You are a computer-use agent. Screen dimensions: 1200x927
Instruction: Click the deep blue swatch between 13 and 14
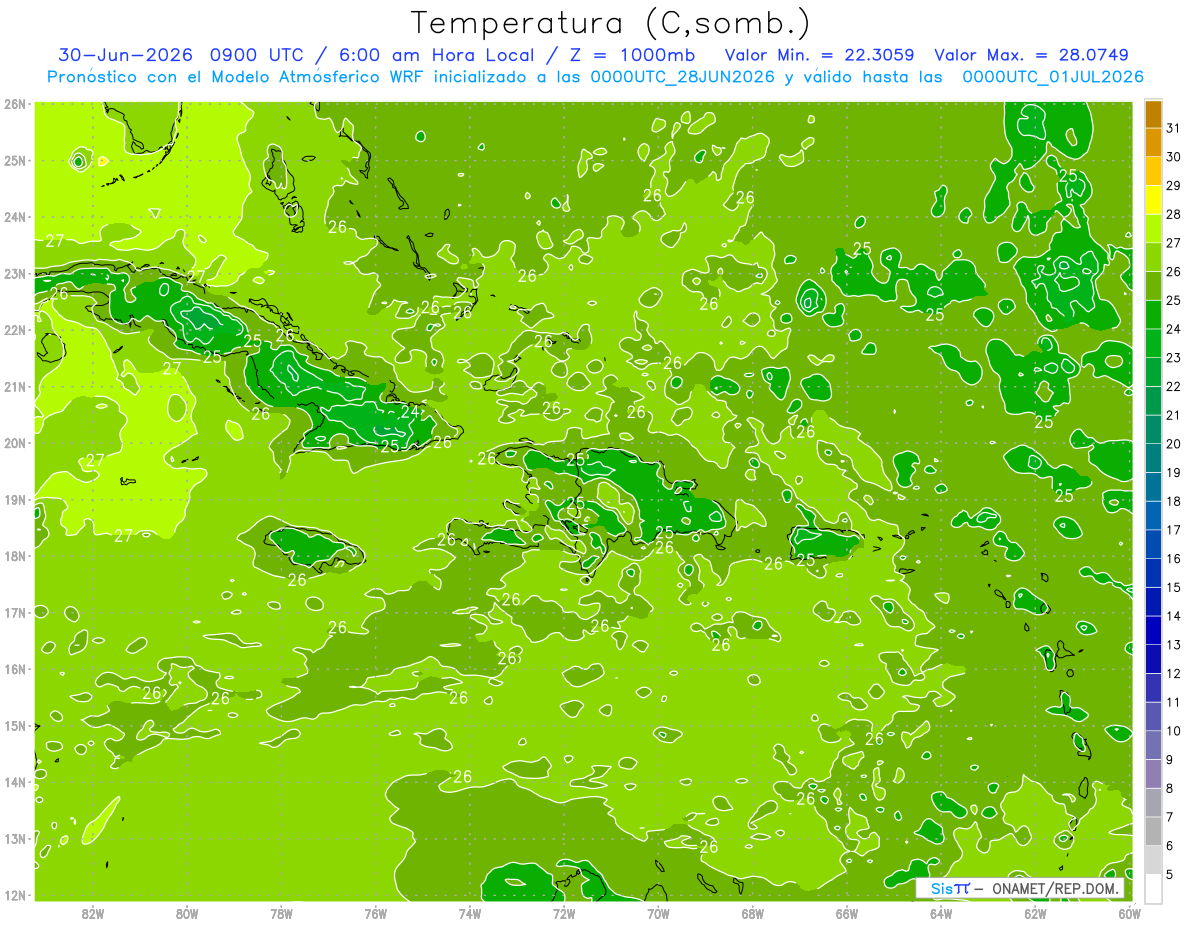[x=1153, y=630]
